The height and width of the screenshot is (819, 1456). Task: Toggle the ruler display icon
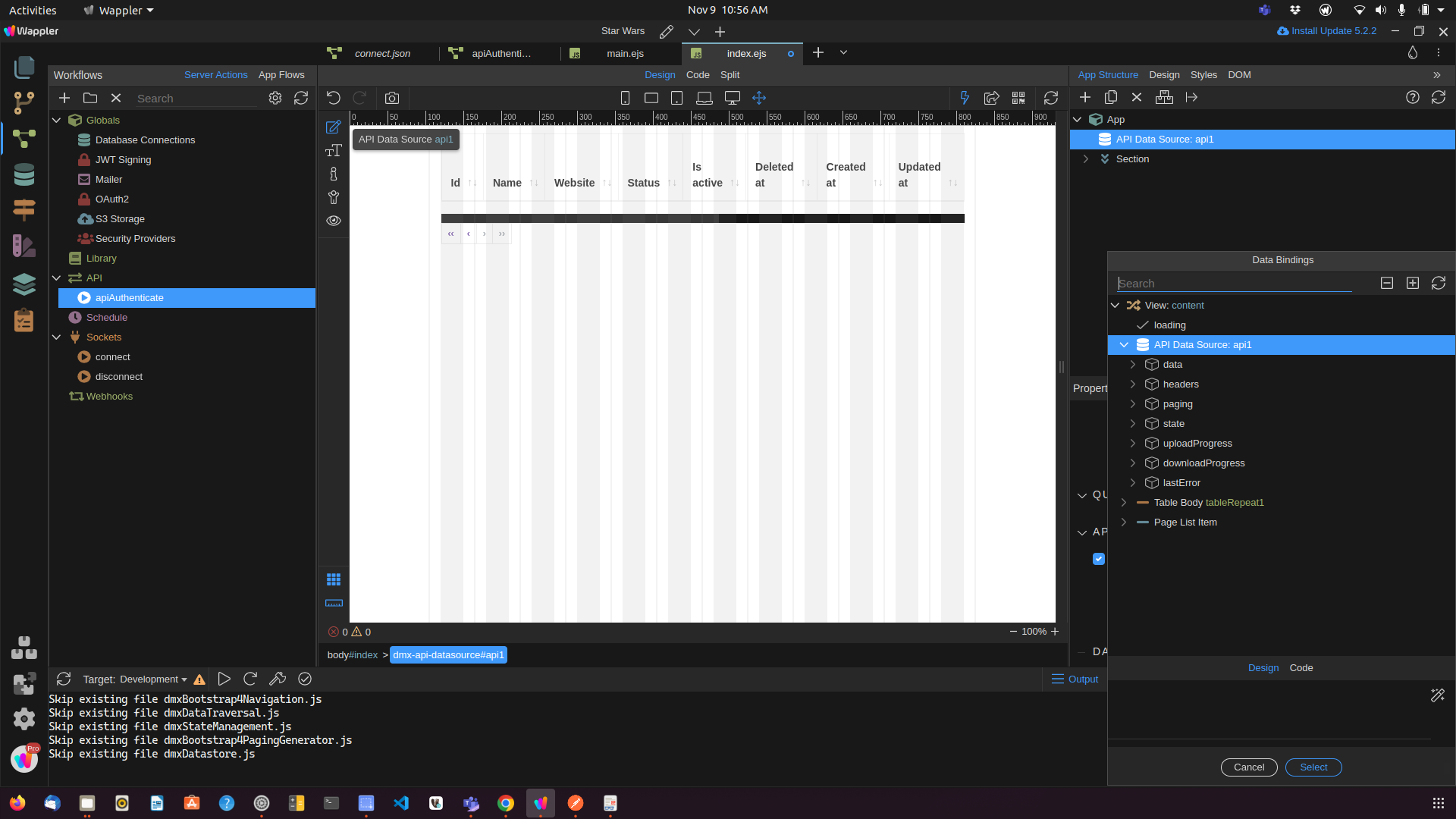coord(334,604)
